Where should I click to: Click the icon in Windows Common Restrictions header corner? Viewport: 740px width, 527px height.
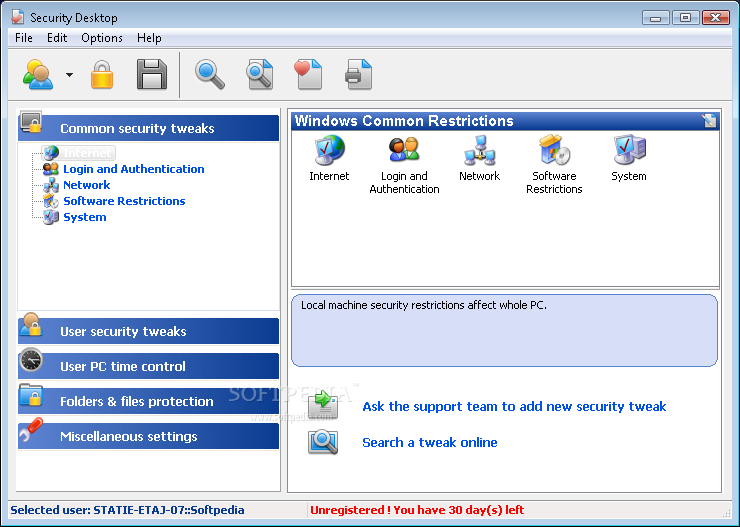(709, 121)
